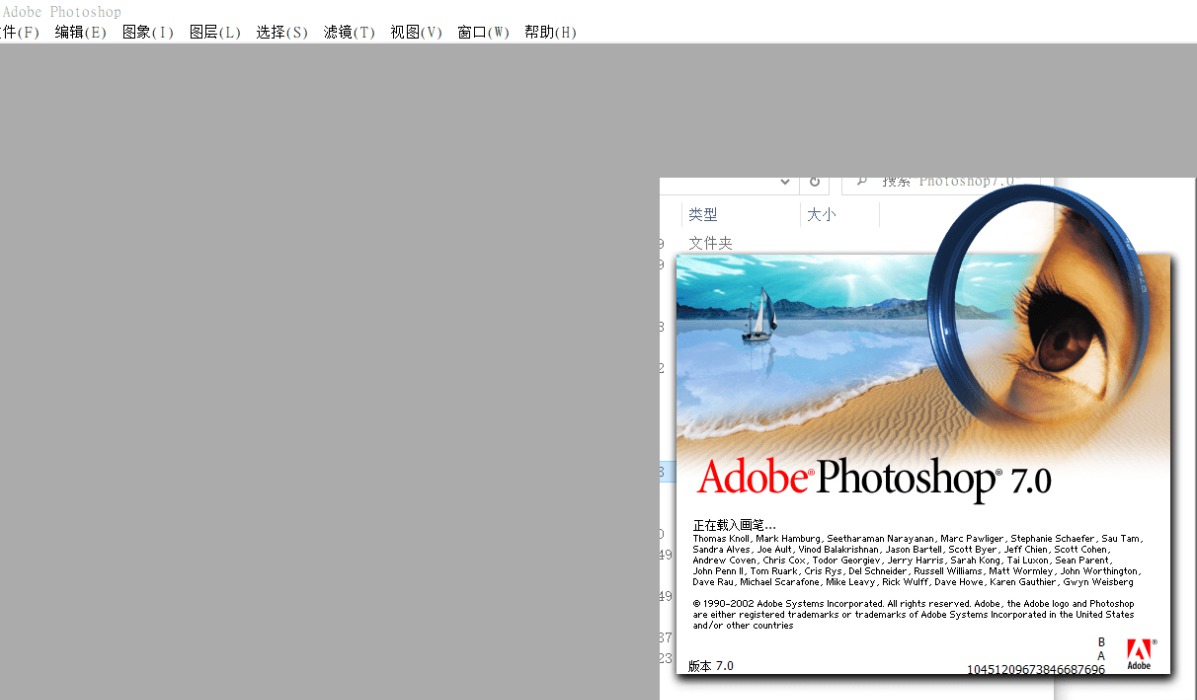Open the 图象(I) menu

(147, 32)
